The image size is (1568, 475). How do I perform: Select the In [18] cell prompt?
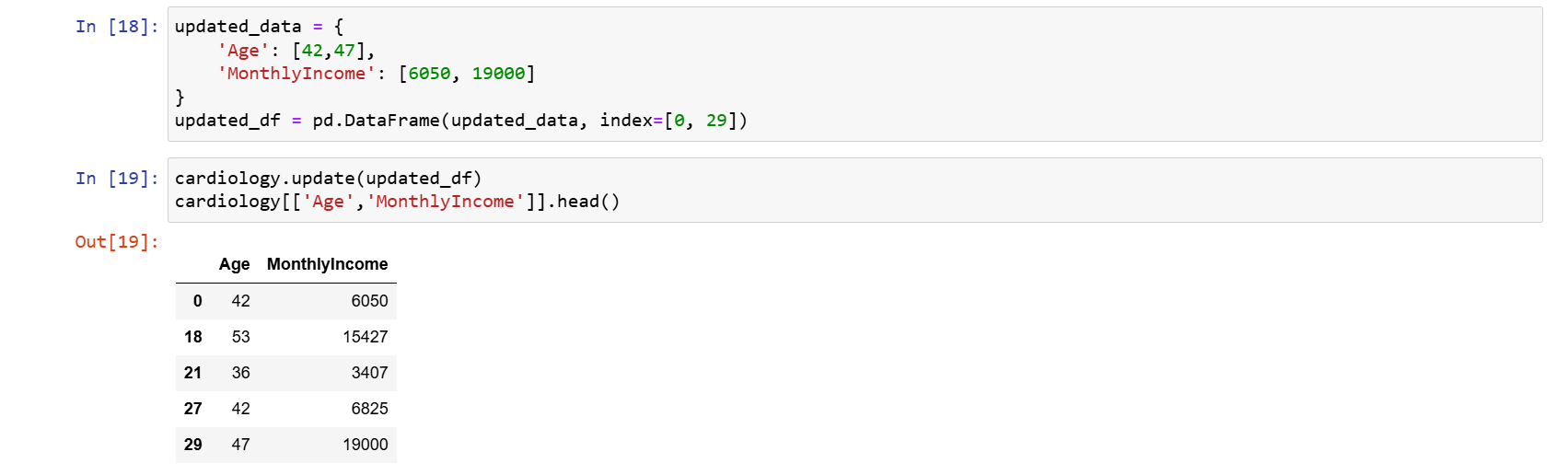pos(116,27)
